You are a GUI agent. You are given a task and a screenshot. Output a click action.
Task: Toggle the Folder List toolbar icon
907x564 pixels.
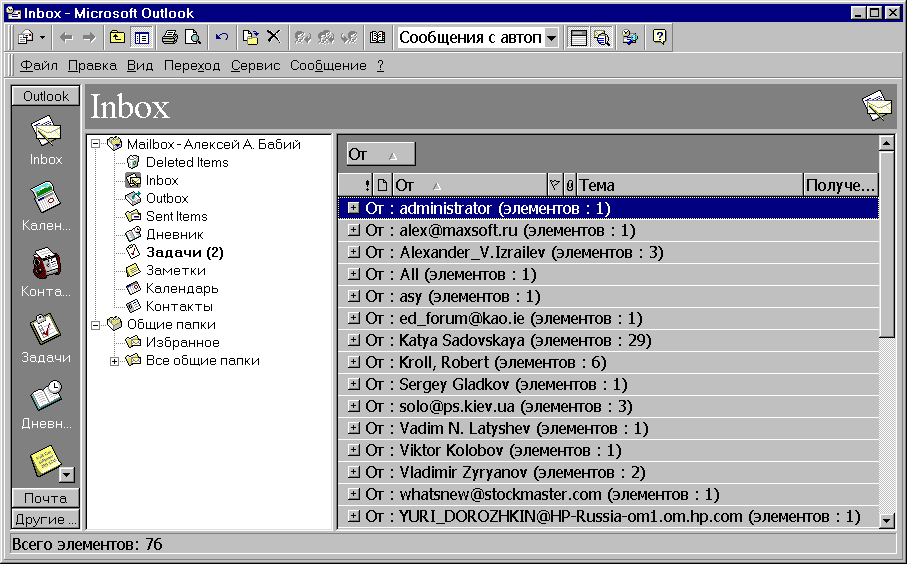click(142, 38)
